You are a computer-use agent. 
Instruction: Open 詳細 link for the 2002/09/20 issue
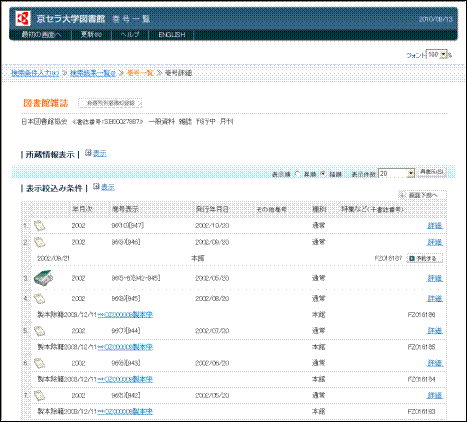coord(435,242)
